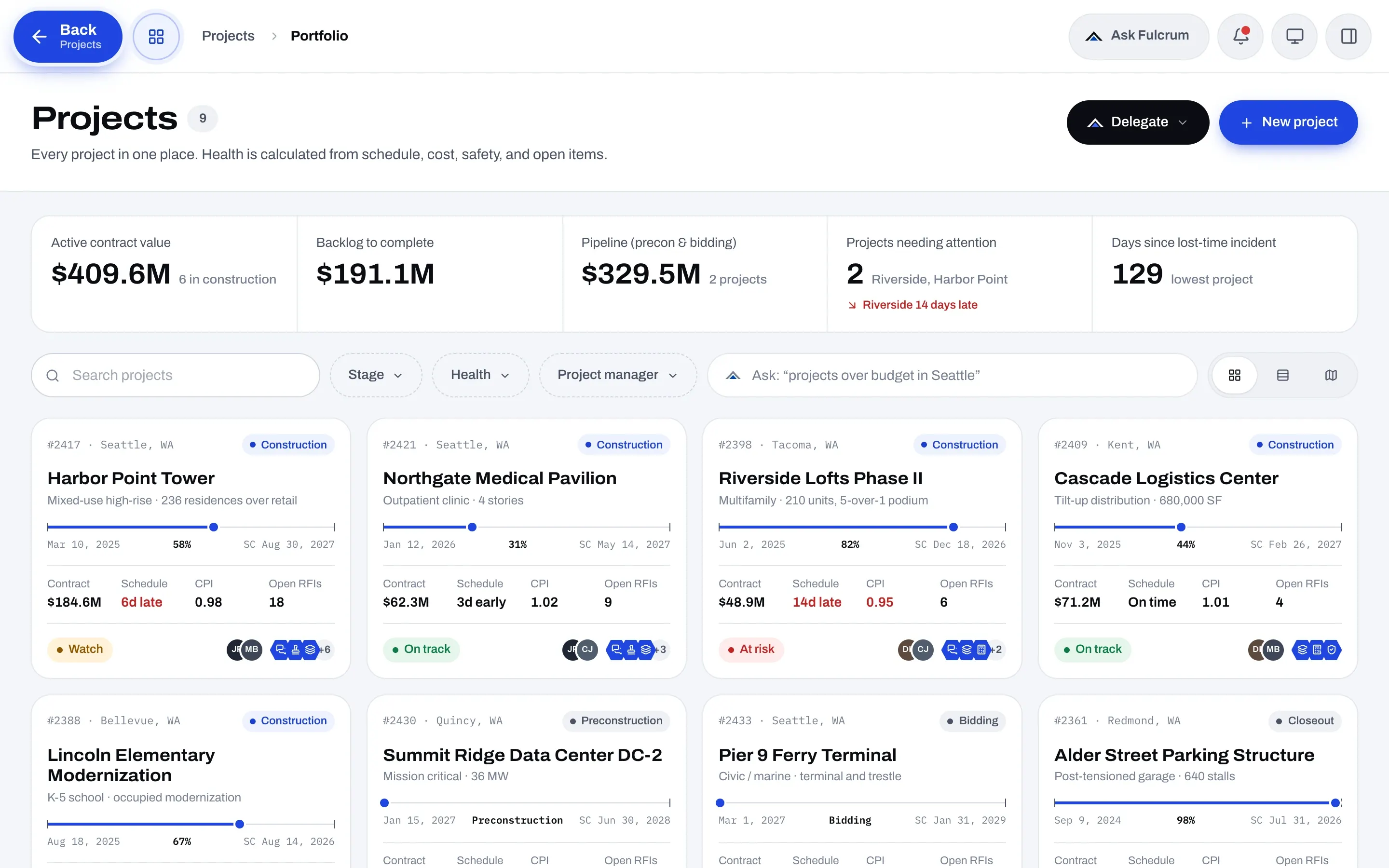Open the notifications bell
This screenshot has width=1389, height=868.
click(1240, 36)
